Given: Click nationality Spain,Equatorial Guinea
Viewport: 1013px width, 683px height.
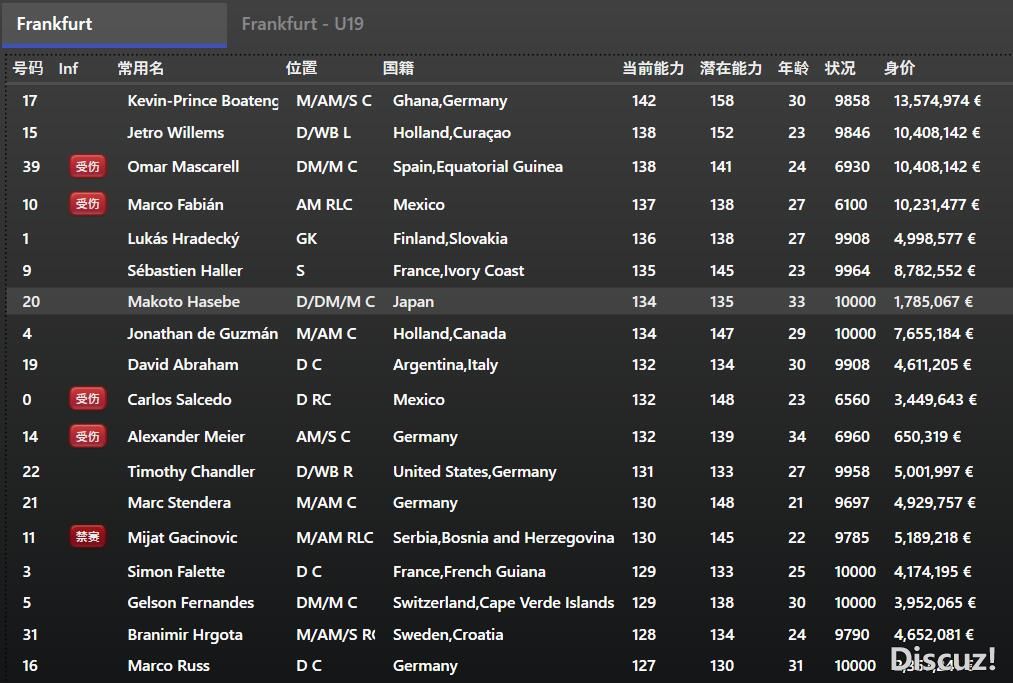Looking at the screenshot, I should (477, 167).
